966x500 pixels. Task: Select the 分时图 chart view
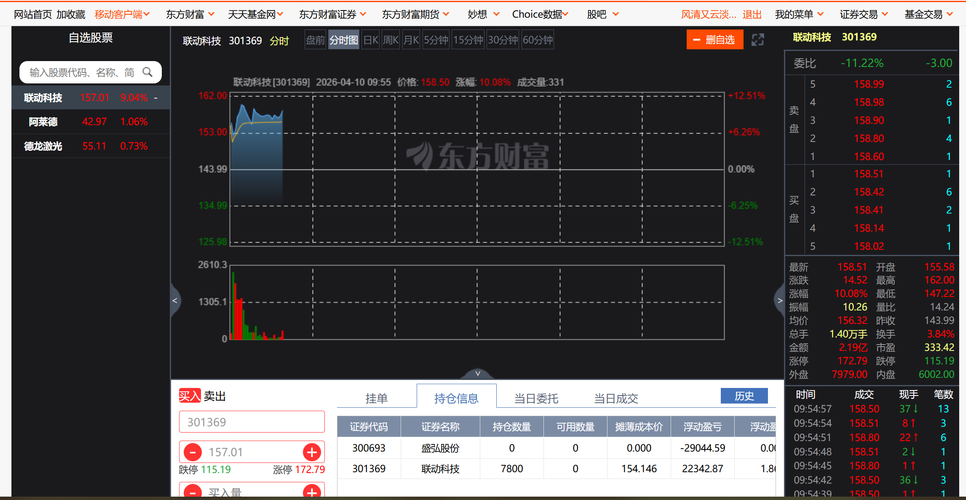pyautogui.click(x=344, y=41)
